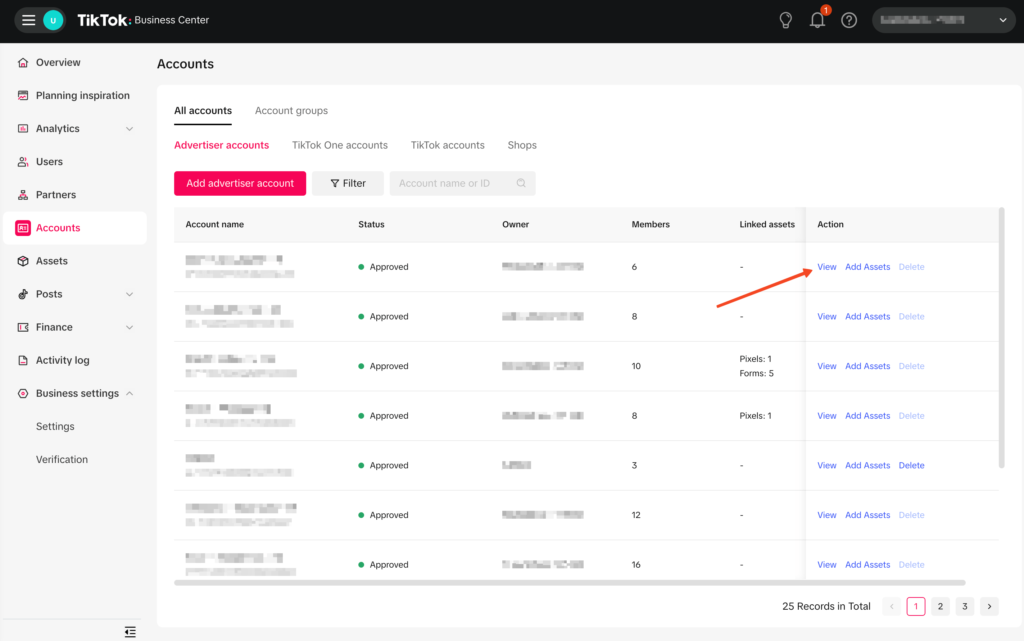This screenshot has width=1024, height=641.
Task: Switch to the Shops tab
Action: tap(522, 145)
